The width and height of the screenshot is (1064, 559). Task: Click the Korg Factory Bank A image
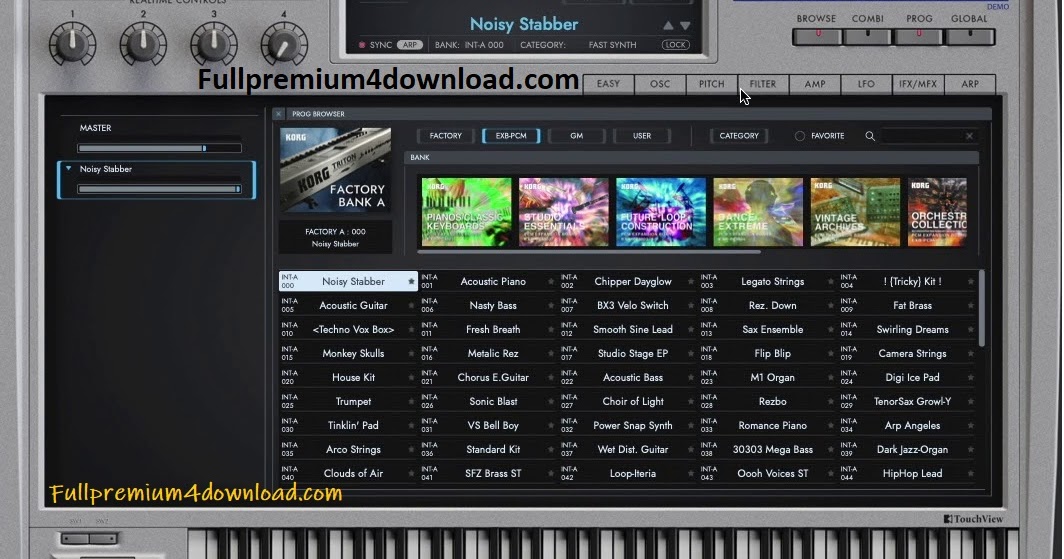pos(335,171)
